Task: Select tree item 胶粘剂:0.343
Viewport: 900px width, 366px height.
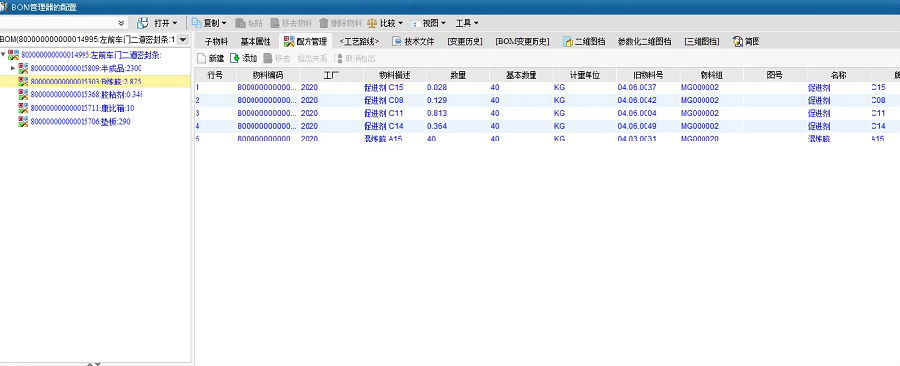Action: point(86,95)
